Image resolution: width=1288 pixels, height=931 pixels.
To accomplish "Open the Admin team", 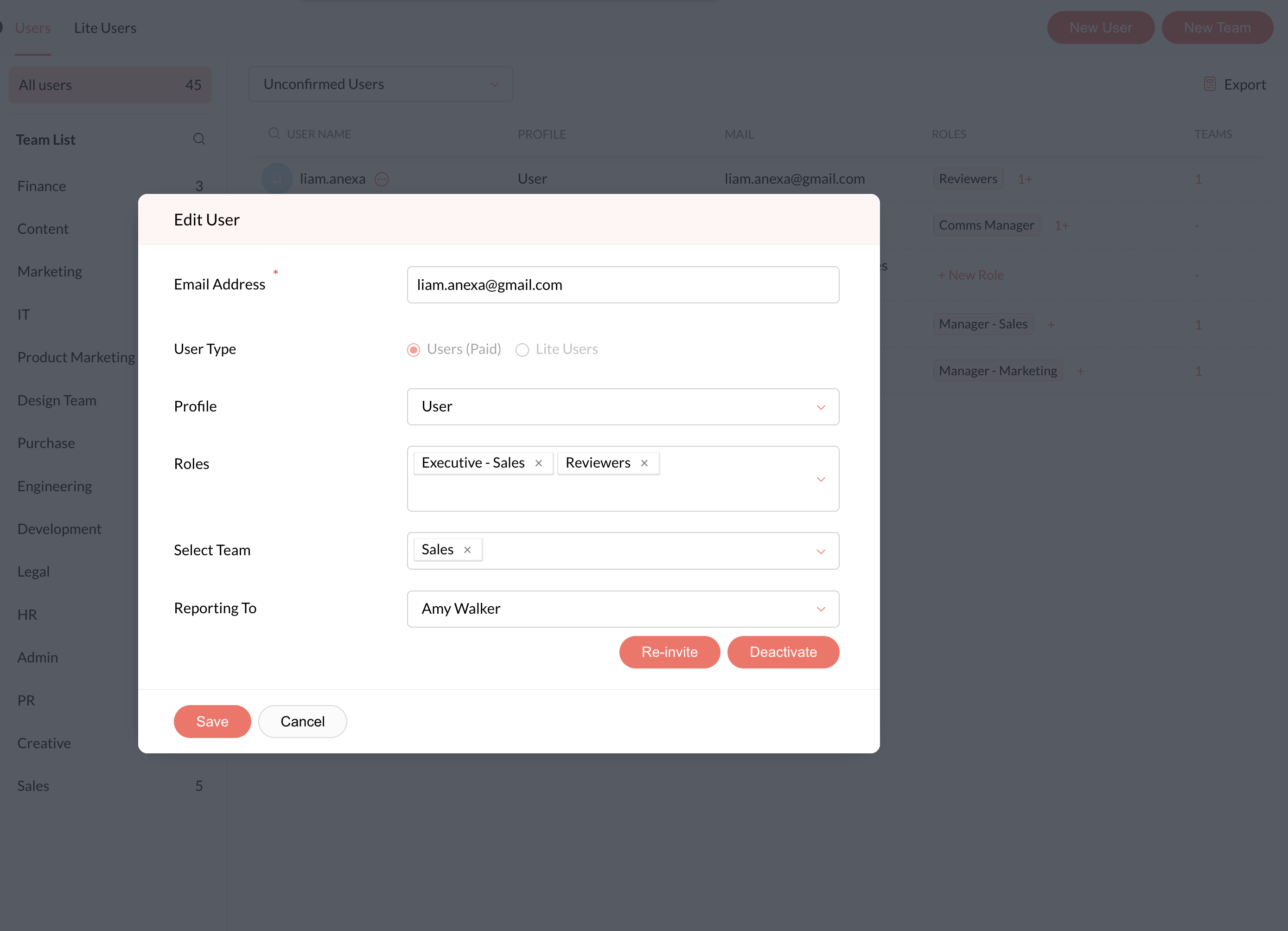I will [38, 657].
